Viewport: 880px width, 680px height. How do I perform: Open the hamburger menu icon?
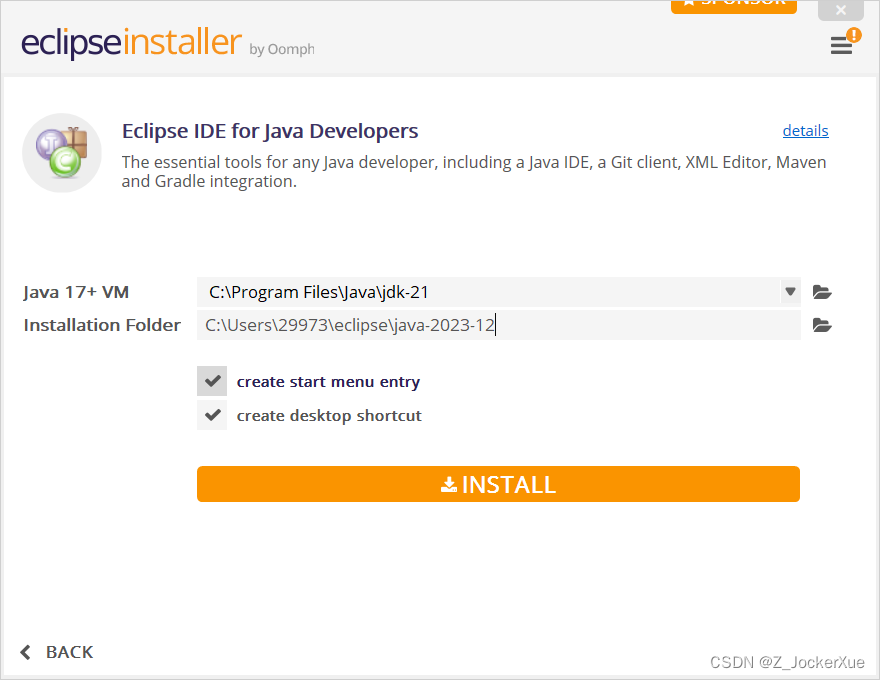point(841,45)
